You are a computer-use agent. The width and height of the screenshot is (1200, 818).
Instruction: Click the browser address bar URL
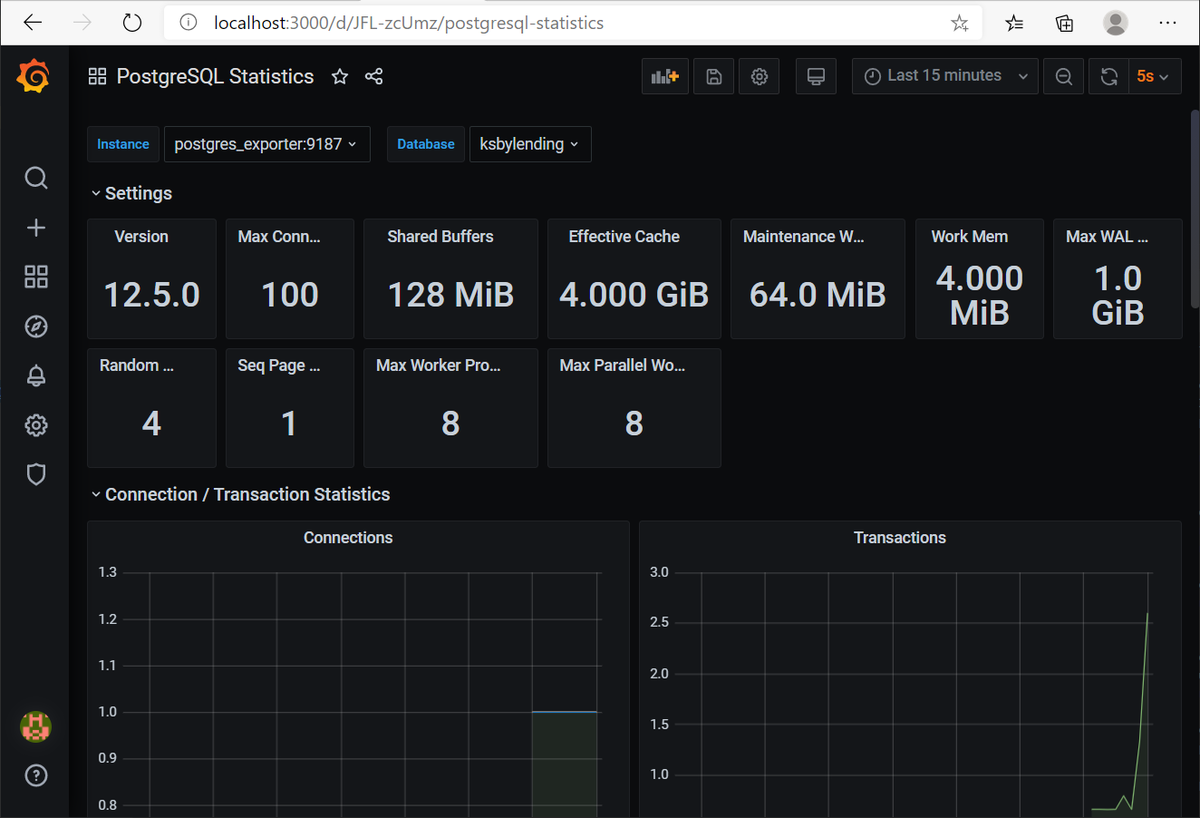408,23
